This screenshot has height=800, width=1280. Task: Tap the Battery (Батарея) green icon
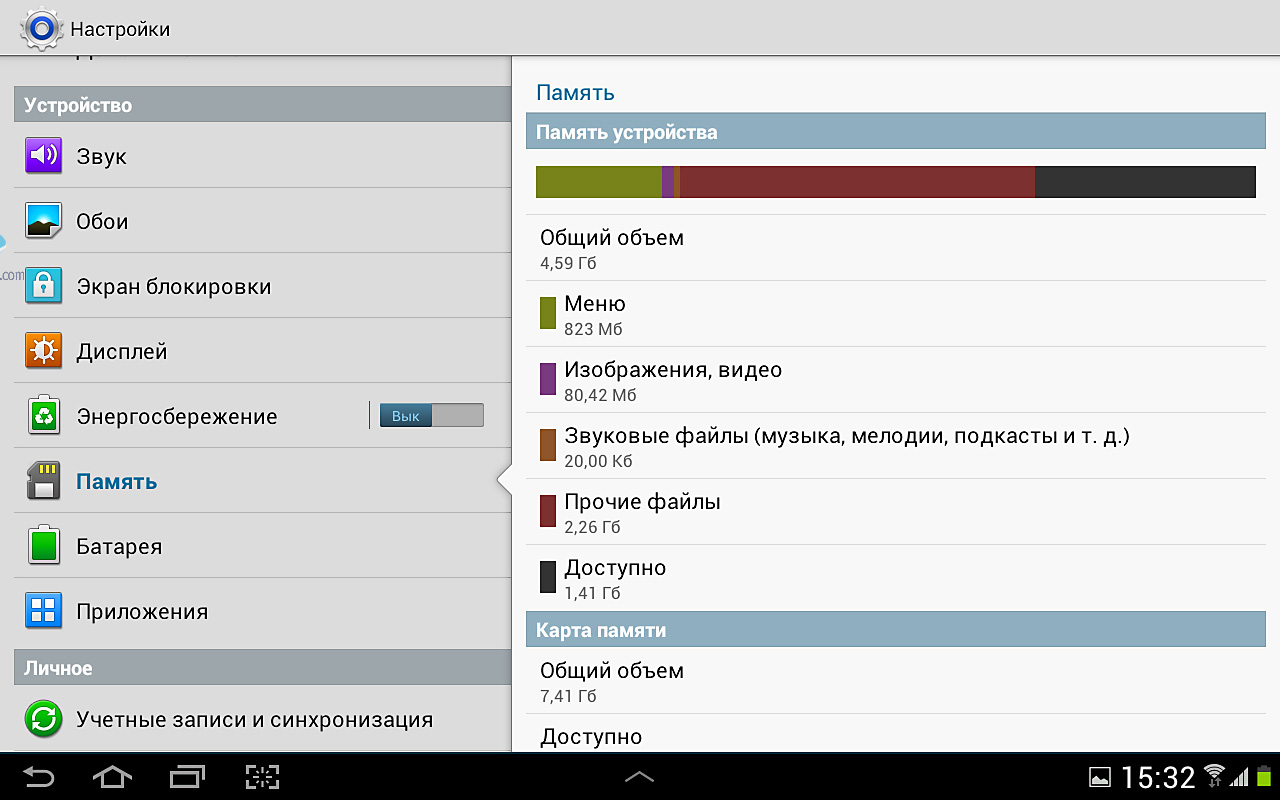[44, 546]
